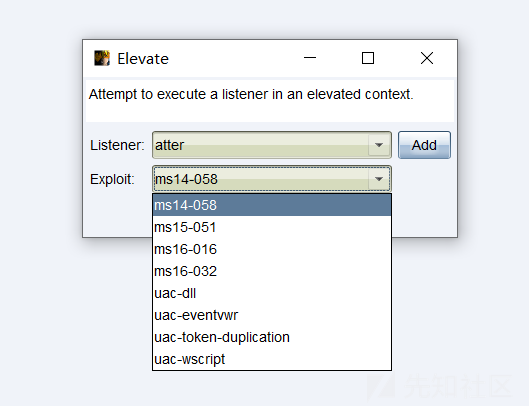Image resolution: width=529 pixels, height=406 pixels.
Task: Click the Exploit label
Action: coord(112,179)
